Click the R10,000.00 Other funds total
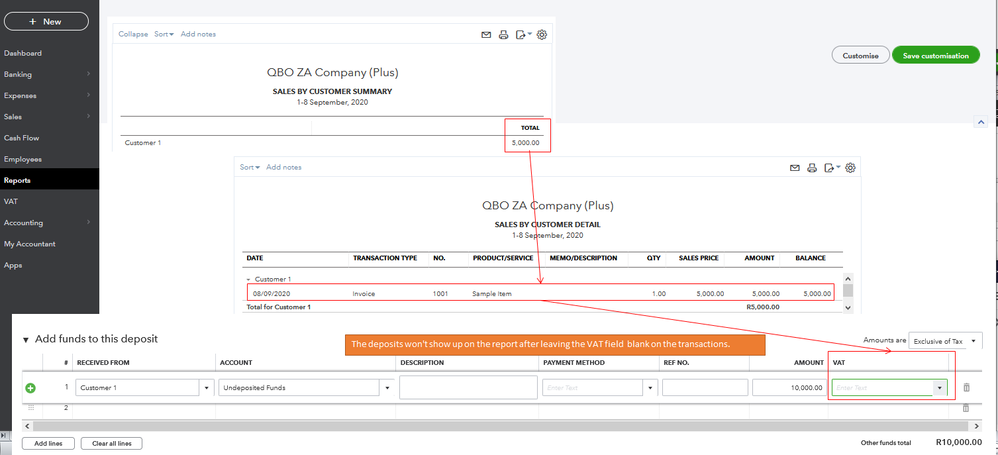 coord(959,442)
